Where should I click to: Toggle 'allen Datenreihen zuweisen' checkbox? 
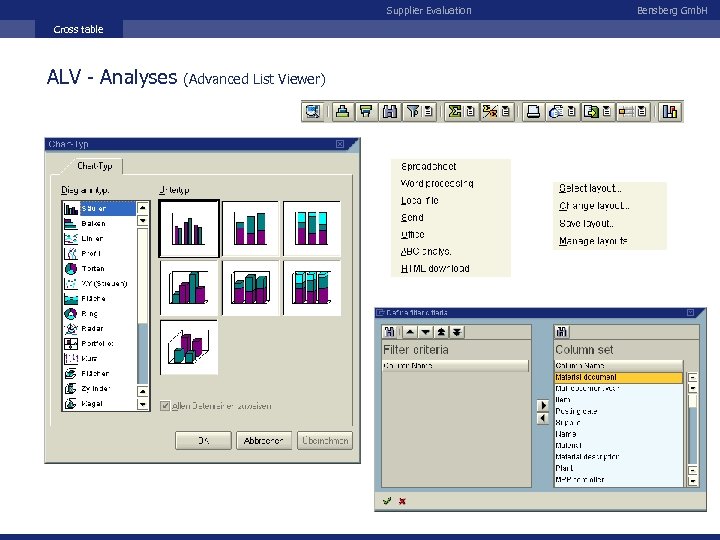pyautogui.click(x=165, y=406)
